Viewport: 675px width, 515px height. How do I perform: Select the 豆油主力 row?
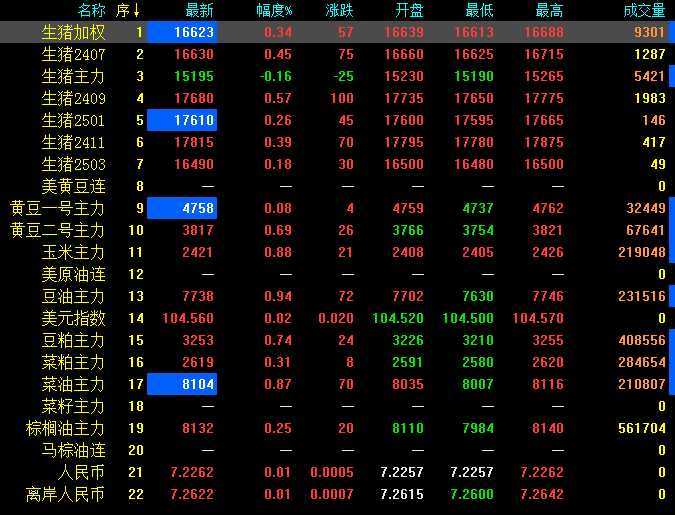338,296
